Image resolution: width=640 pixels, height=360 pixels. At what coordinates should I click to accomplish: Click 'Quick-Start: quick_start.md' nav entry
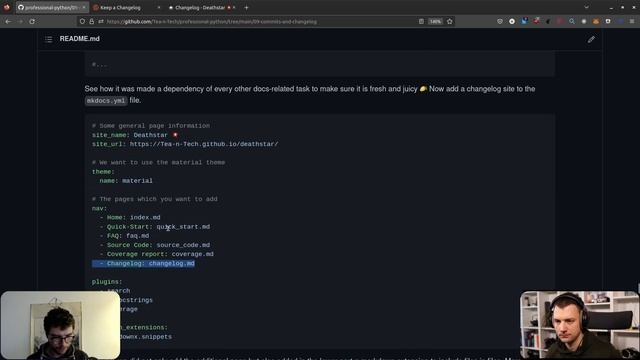pyautogui.click(x=155, y=227)
